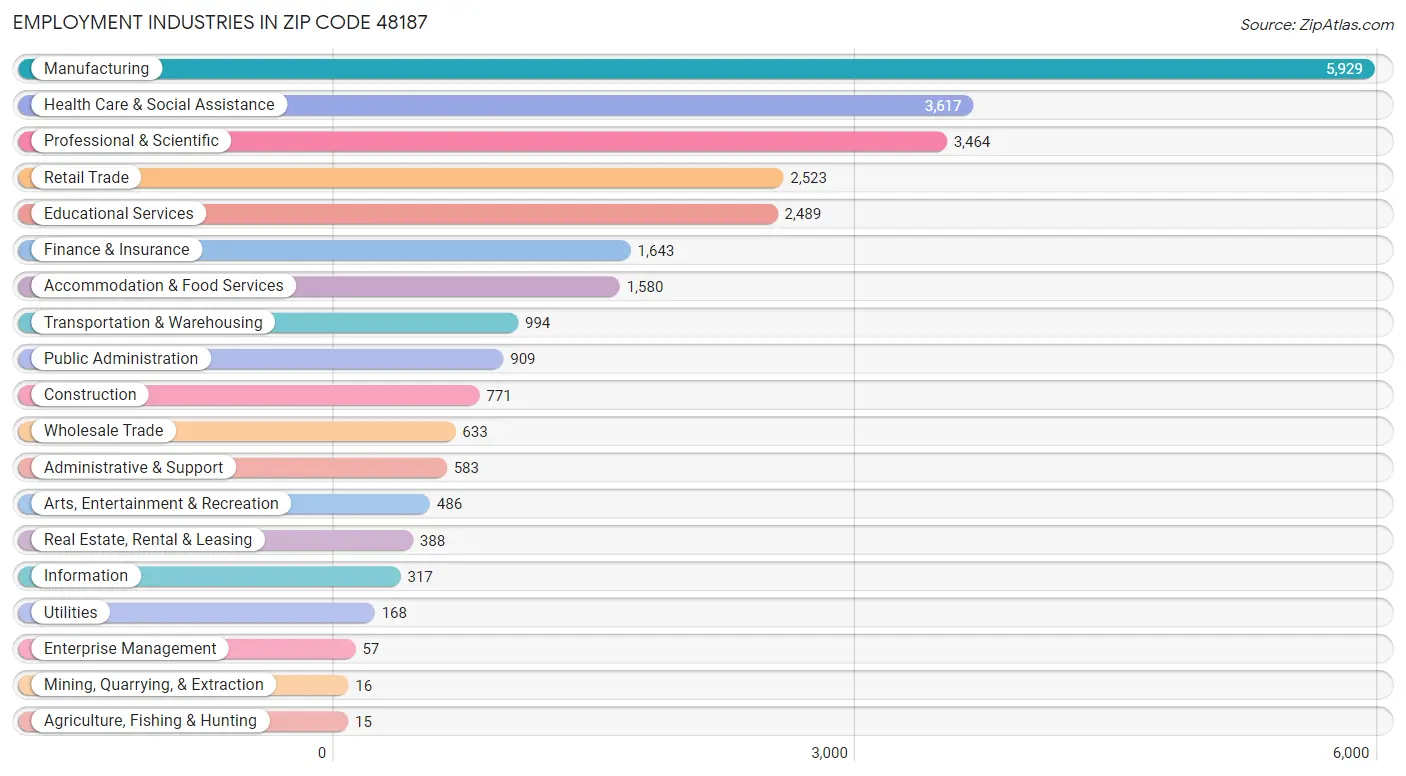Select Mining, Quarrying, & Extraction label
Viewport: 1406px width, 776px height.
(x=154, y=685)
